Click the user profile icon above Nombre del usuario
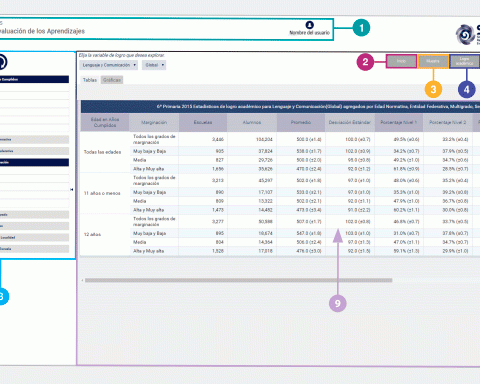The image size is (480, 384). click(309, 25)
